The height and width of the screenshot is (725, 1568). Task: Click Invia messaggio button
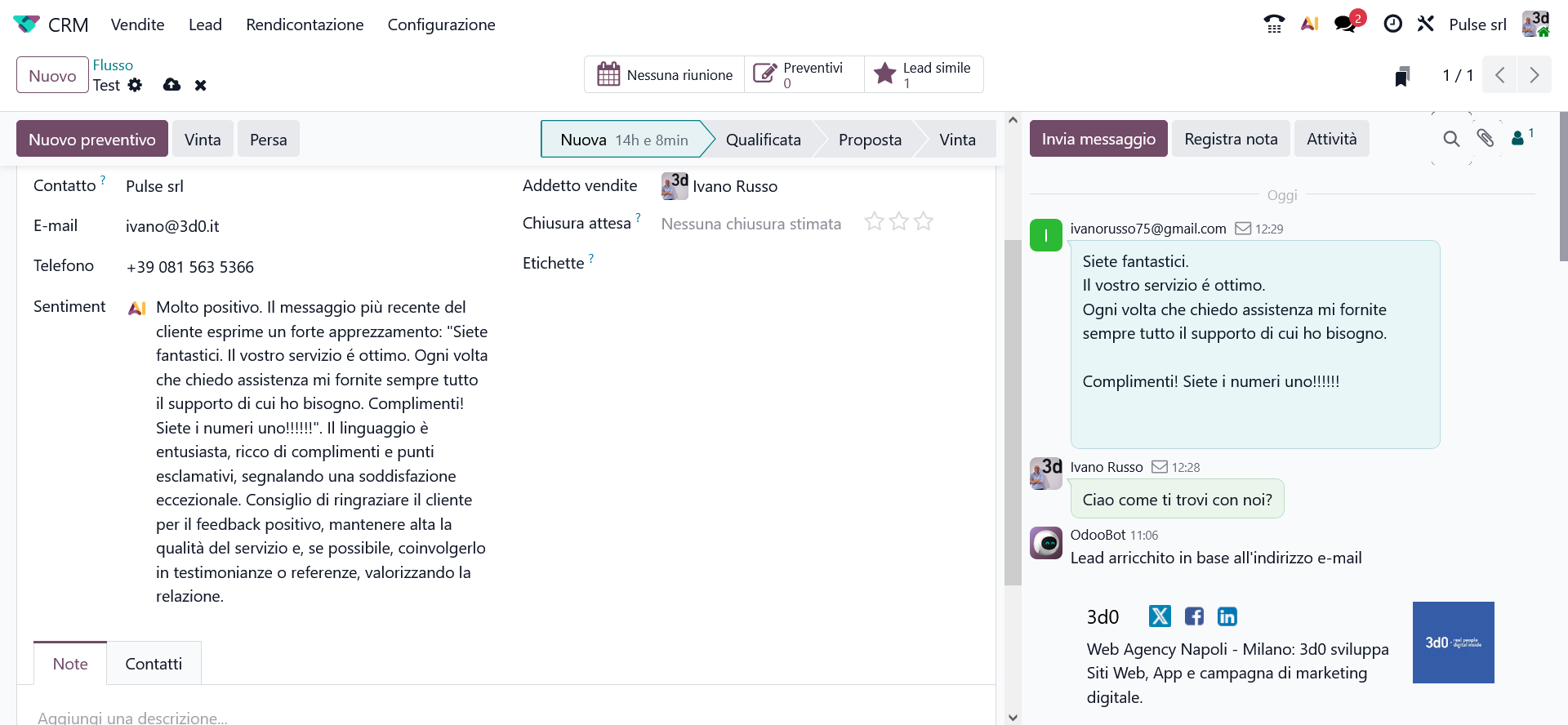click(1098, 139)
